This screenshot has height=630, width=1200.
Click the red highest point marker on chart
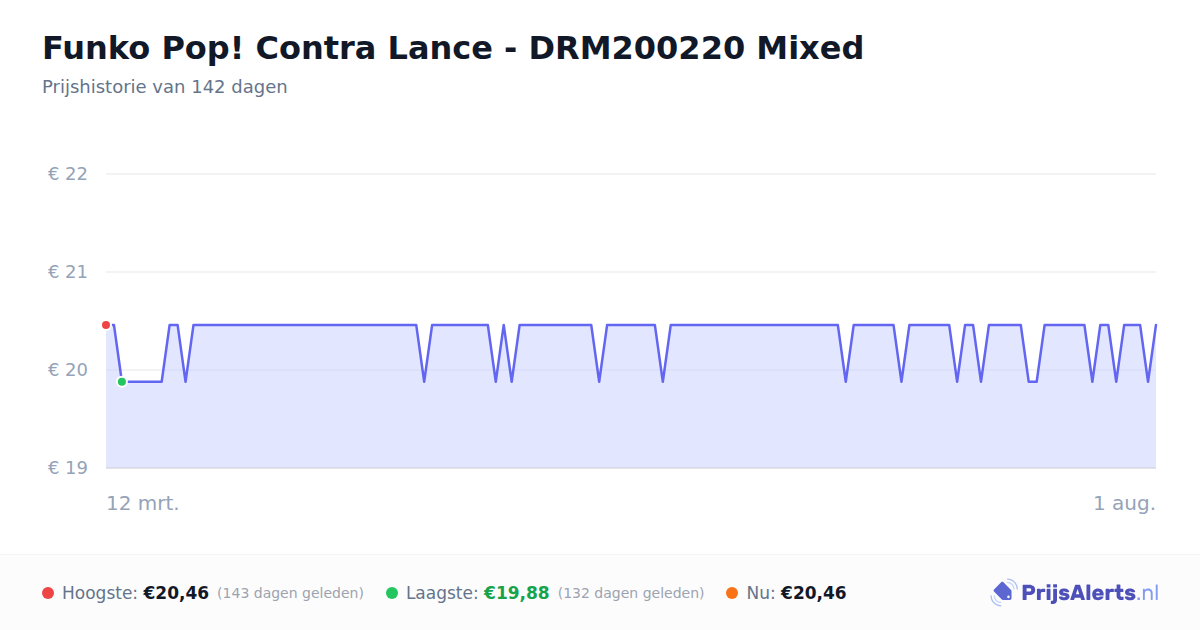coord(106,325)
